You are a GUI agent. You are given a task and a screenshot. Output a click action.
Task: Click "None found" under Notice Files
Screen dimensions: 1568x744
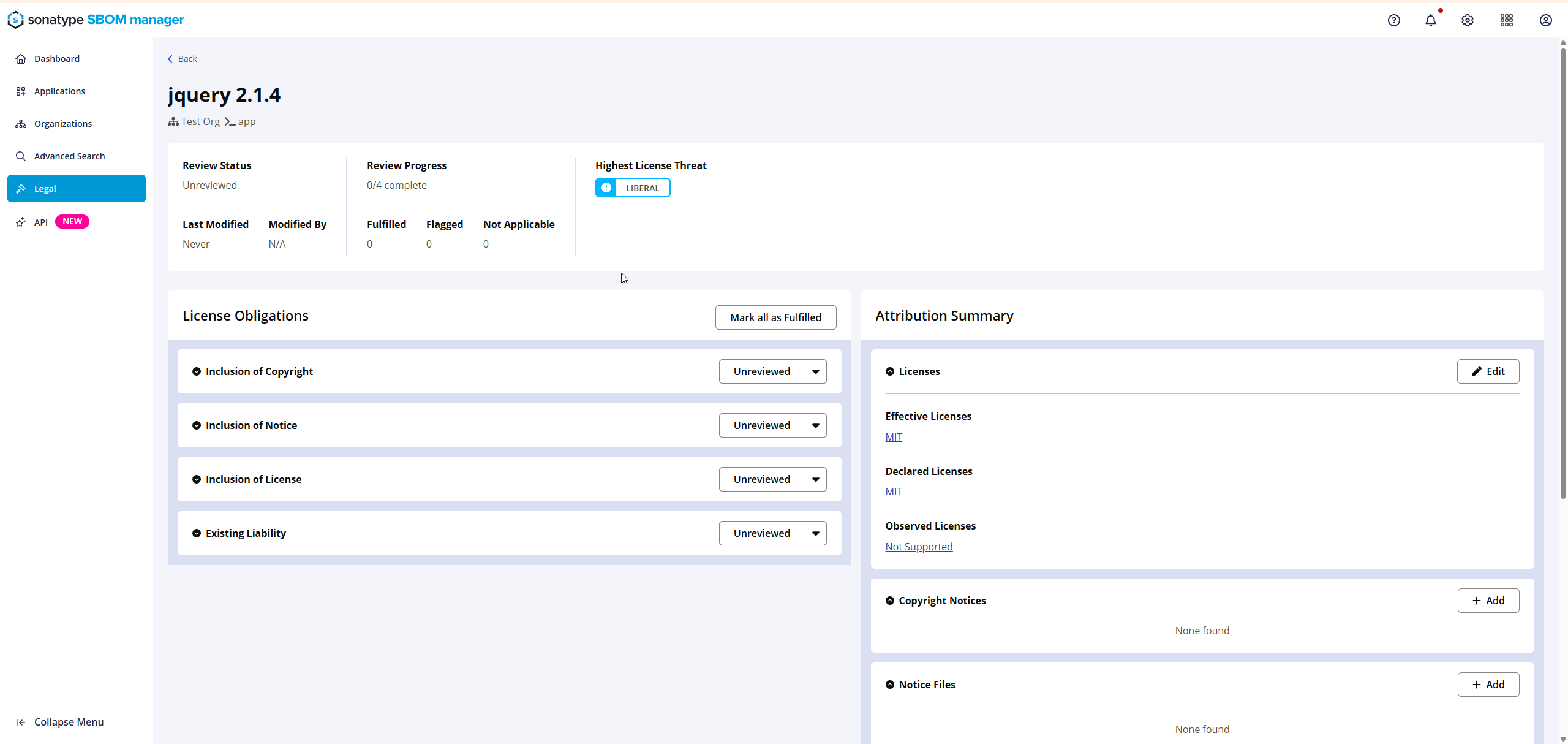[1202, 729]
